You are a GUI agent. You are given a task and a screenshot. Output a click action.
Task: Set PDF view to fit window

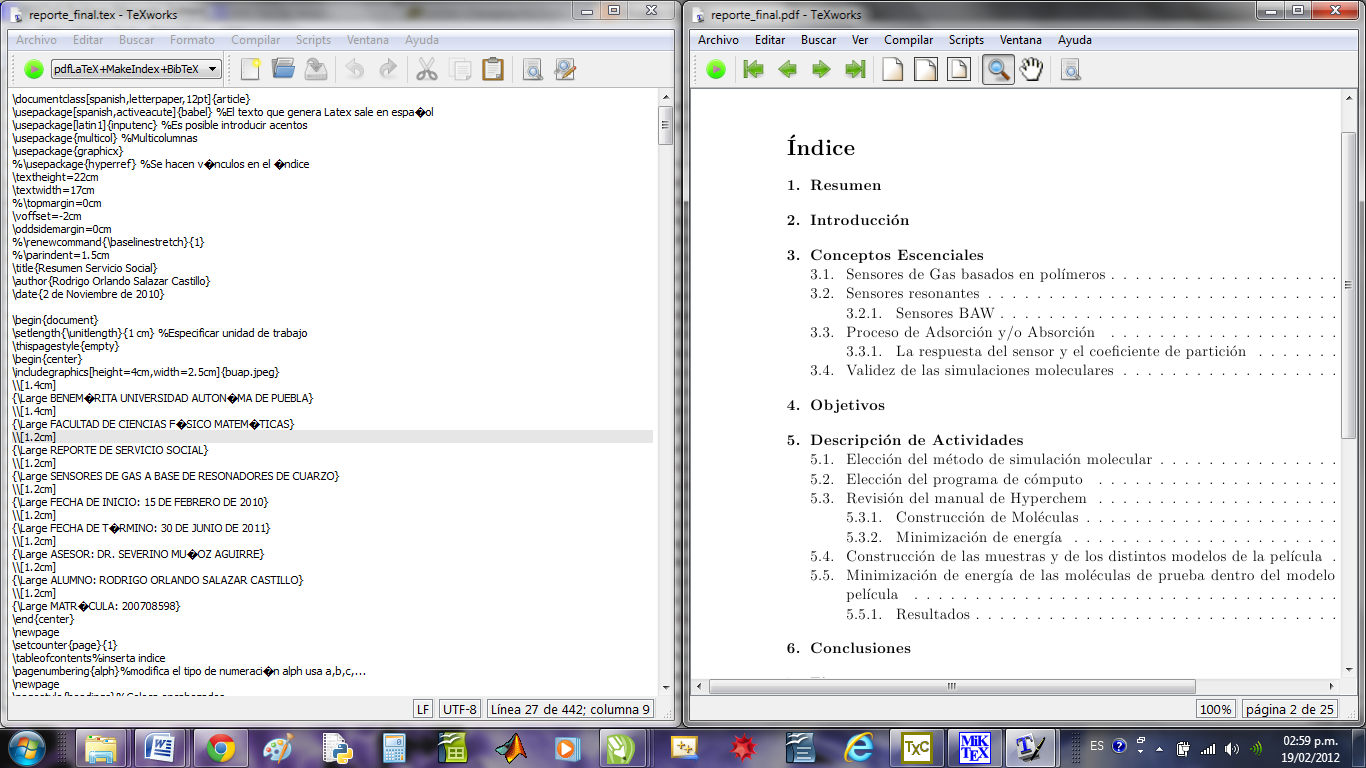point(959,69)
